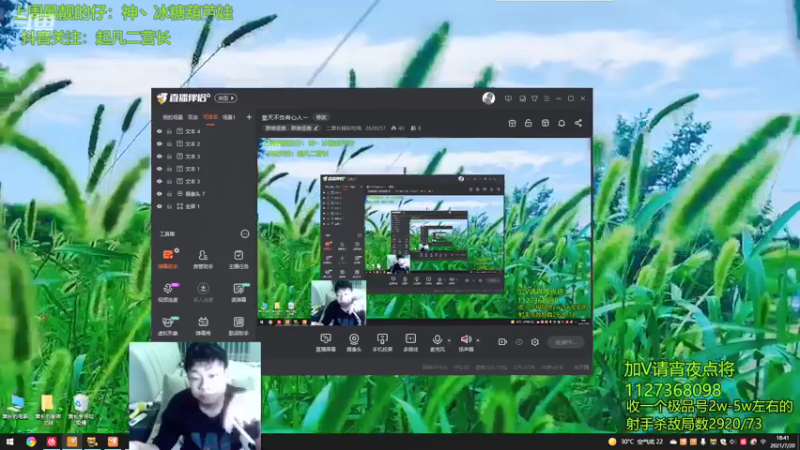This screenshot has width=800, height=450.
Task: Open the 读弹幕 tool
Action: [238, 292]
